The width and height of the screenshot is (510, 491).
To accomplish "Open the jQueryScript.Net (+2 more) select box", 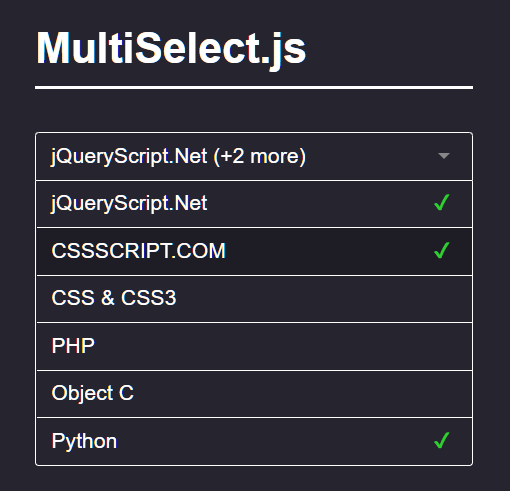I will point(254,156).
